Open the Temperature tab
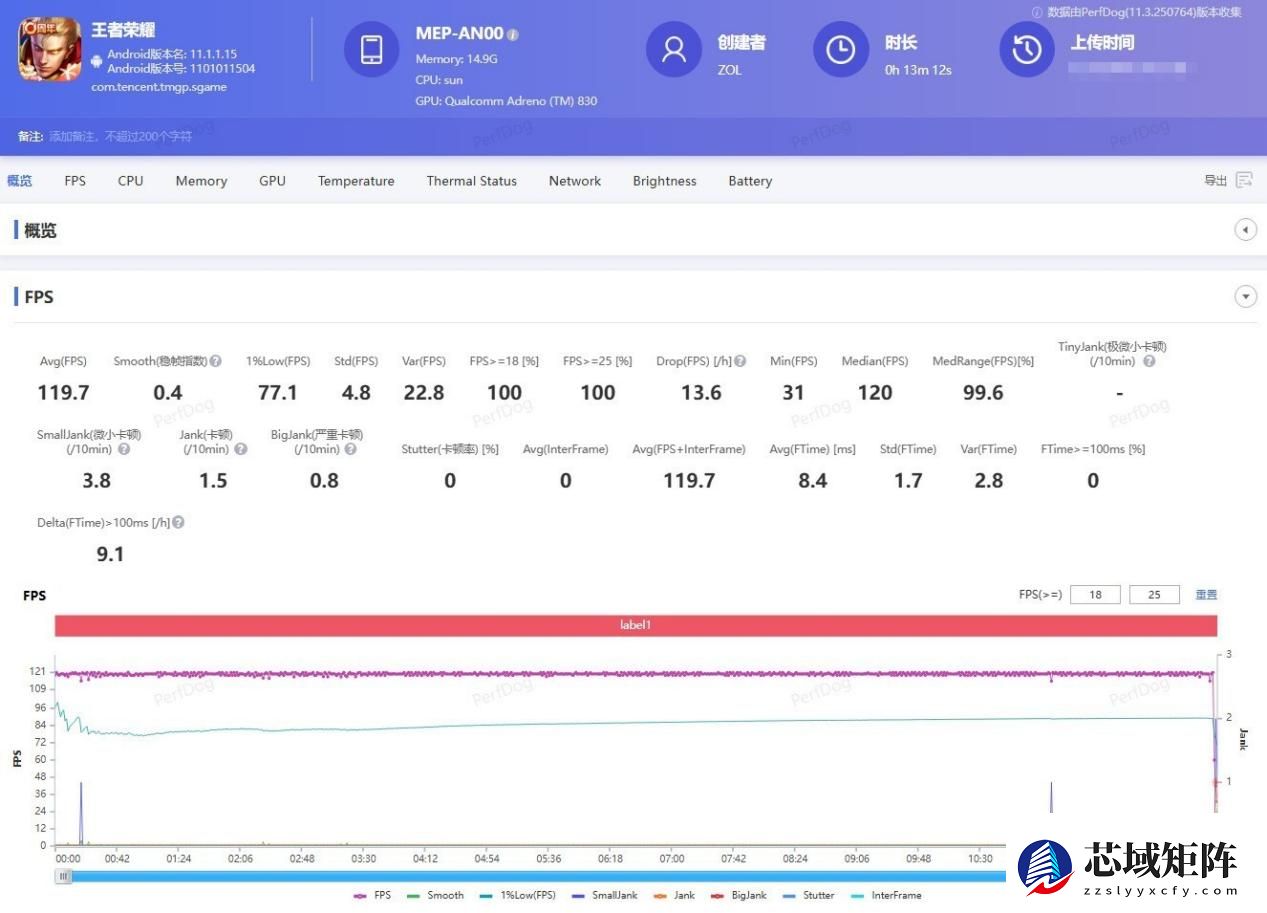This screenshot has height=913, width=1267. [x=356, y=181]
